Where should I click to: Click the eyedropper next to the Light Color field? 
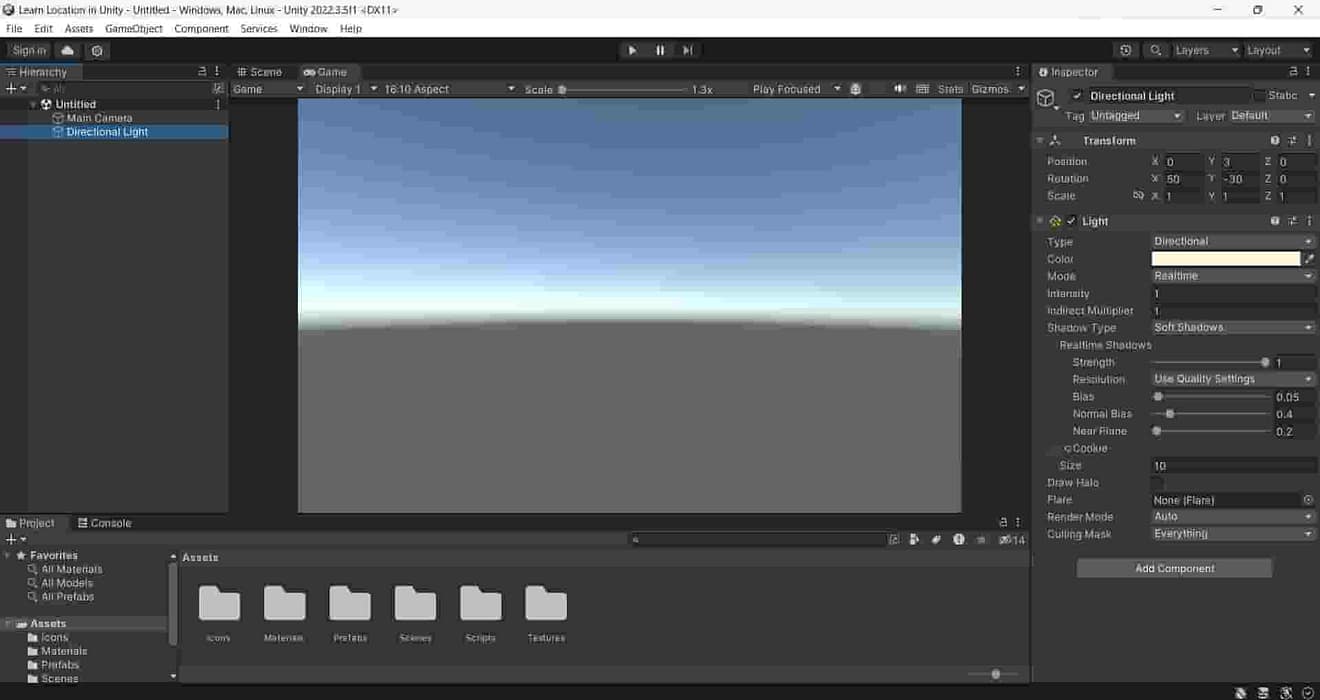1308,258
